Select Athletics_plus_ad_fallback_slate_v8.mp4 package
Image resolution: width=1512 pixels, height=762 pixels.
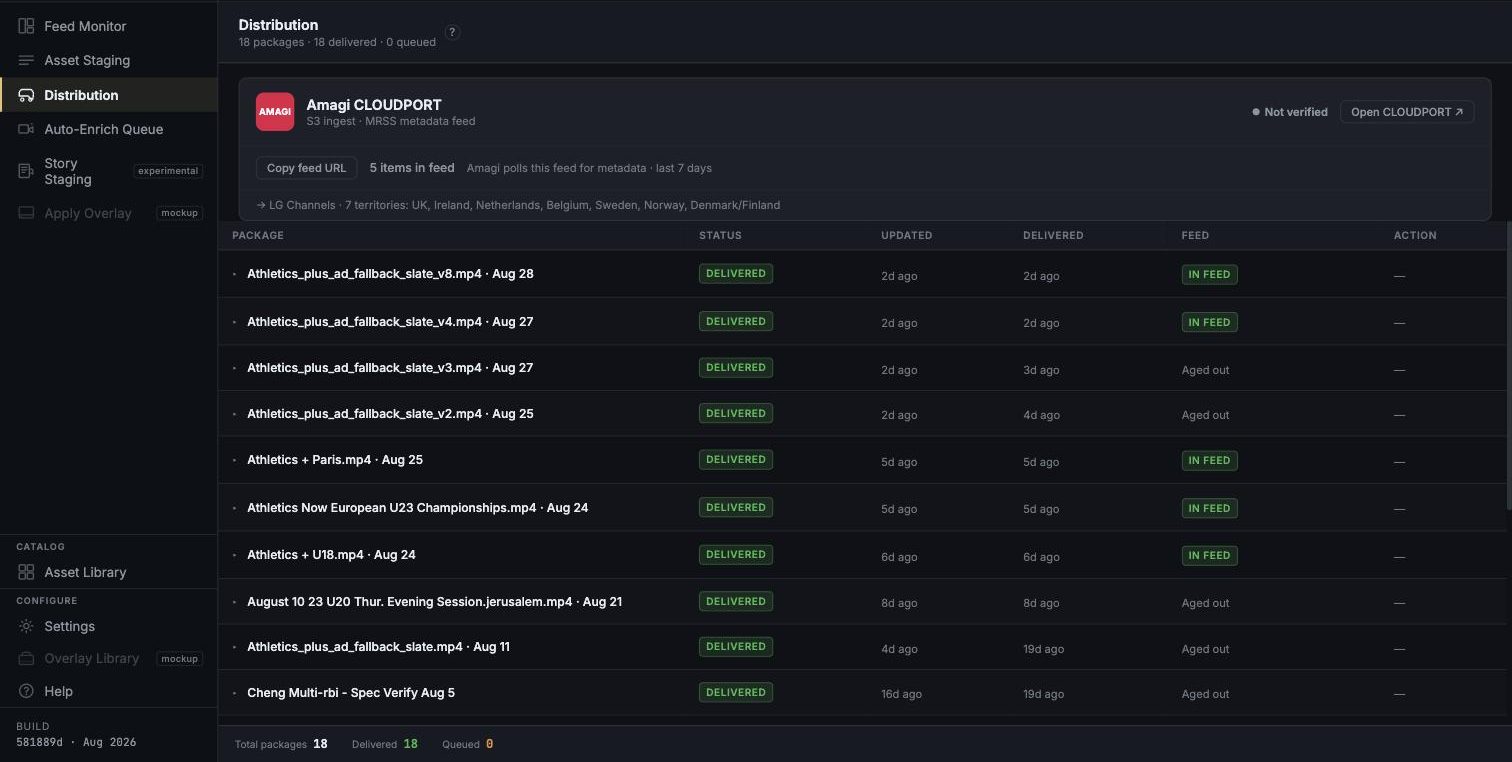(390, 274)
